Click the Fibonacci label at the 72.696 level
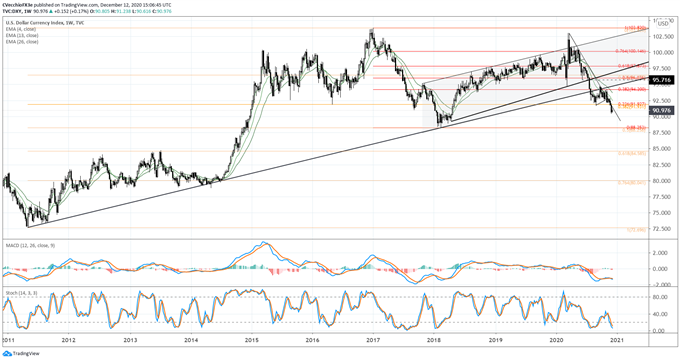Image resolution: width=680 pixels, height=360 pixels. (x=636, y=230)
